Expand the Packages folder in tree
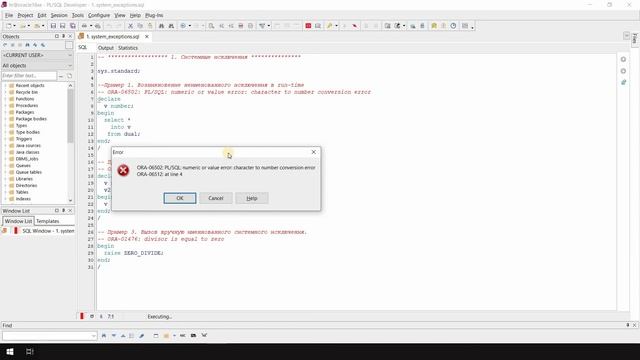The width and height of the screenshot is (640, 360). pyautogui.click(x=5, y=112)
